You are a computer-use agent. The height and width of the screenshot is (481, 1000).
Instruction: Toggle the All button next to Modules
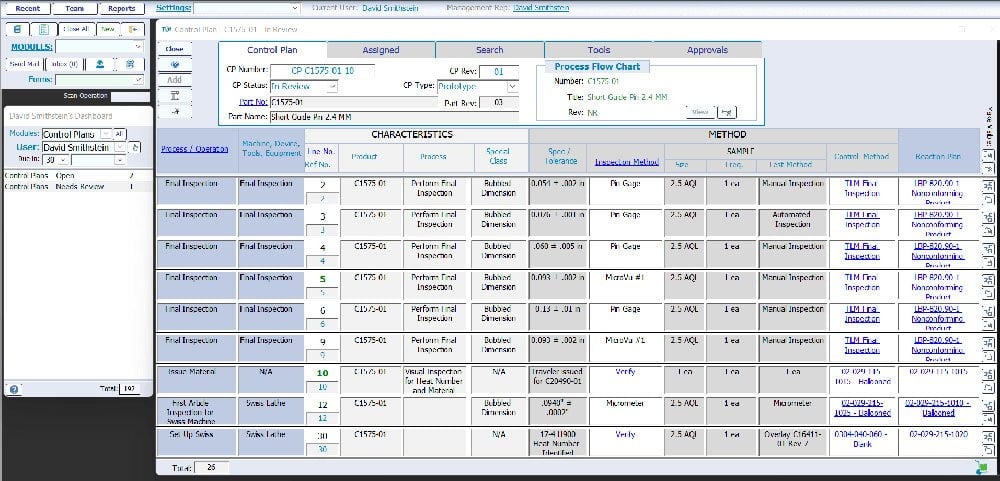(x=119, y=133)
